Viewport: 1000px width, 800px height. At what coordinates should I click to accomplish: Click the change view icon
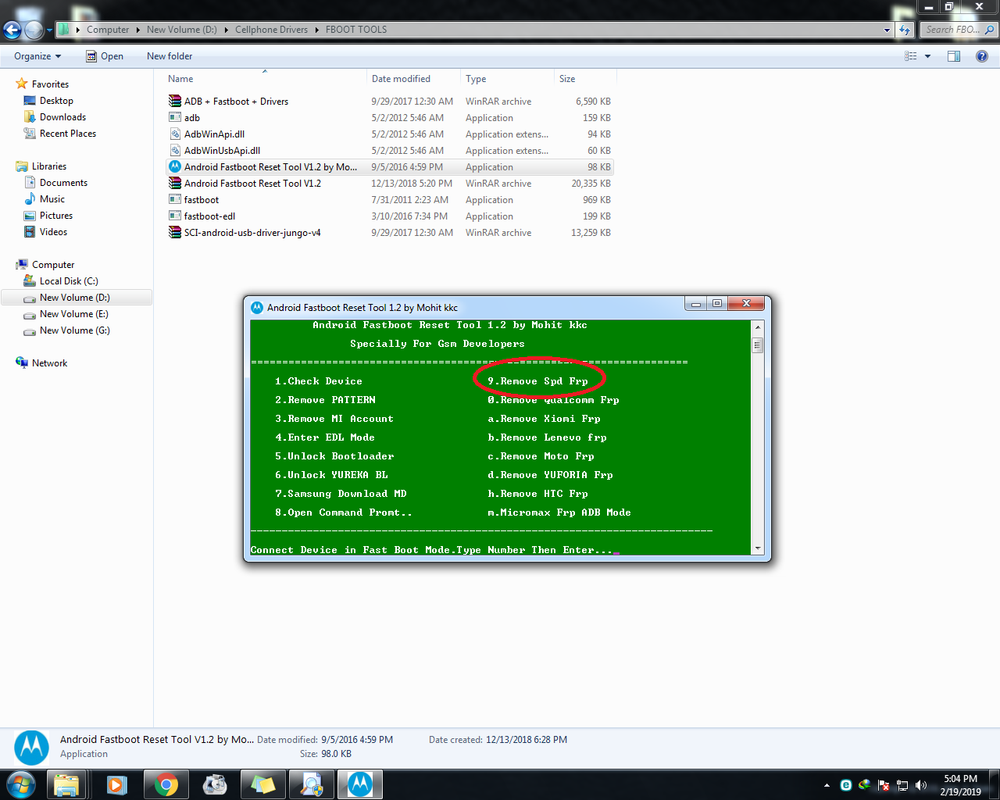click(911, 56)
